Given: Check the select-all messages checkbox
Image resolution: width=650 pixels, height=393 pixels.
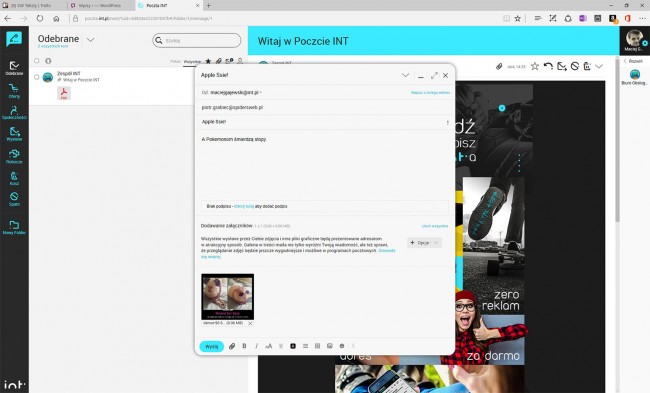Looking at the screenshot, I should [x=37, y=61].
